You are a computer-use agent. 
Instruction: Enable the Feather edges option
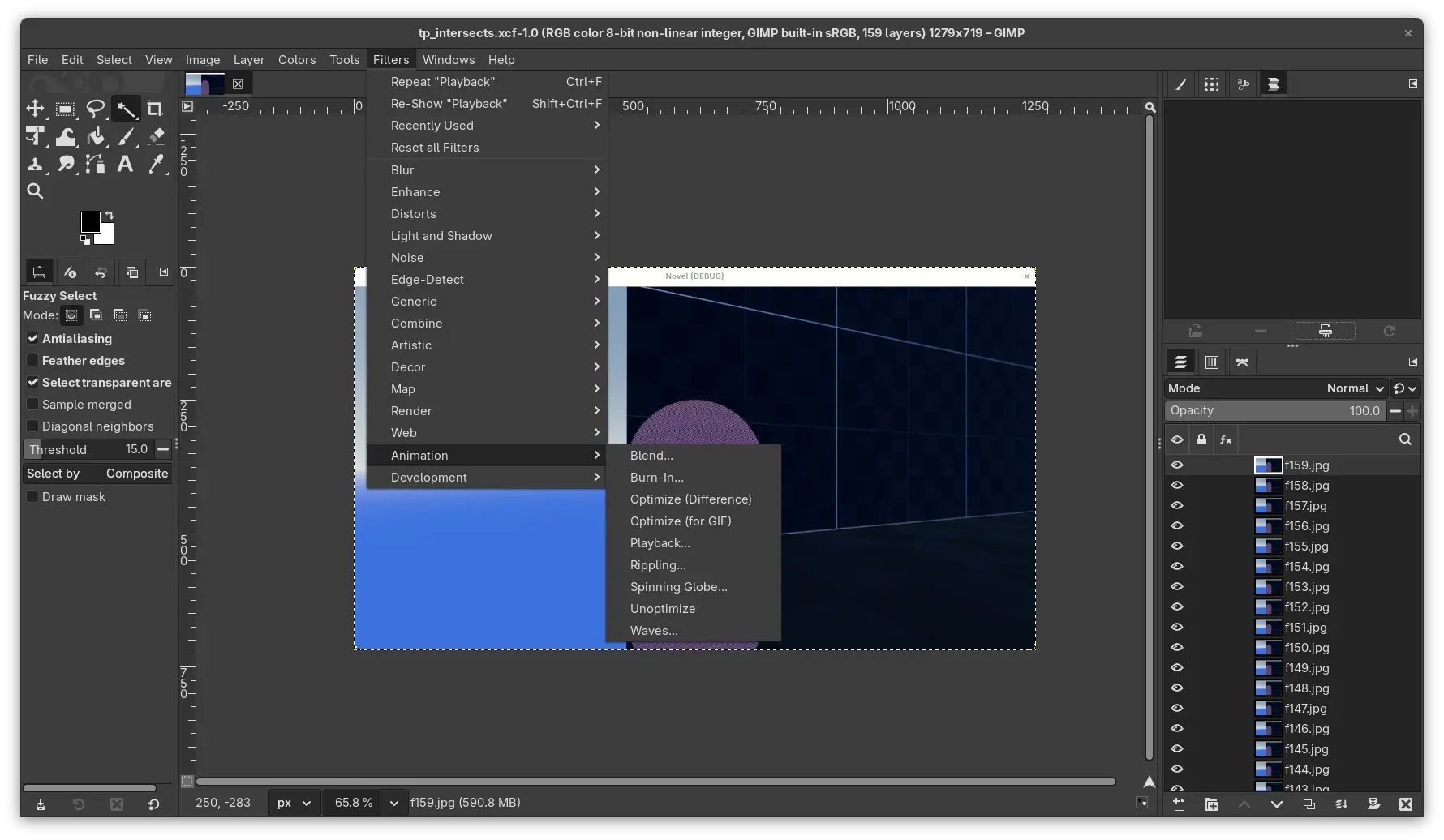coord(33,361)
